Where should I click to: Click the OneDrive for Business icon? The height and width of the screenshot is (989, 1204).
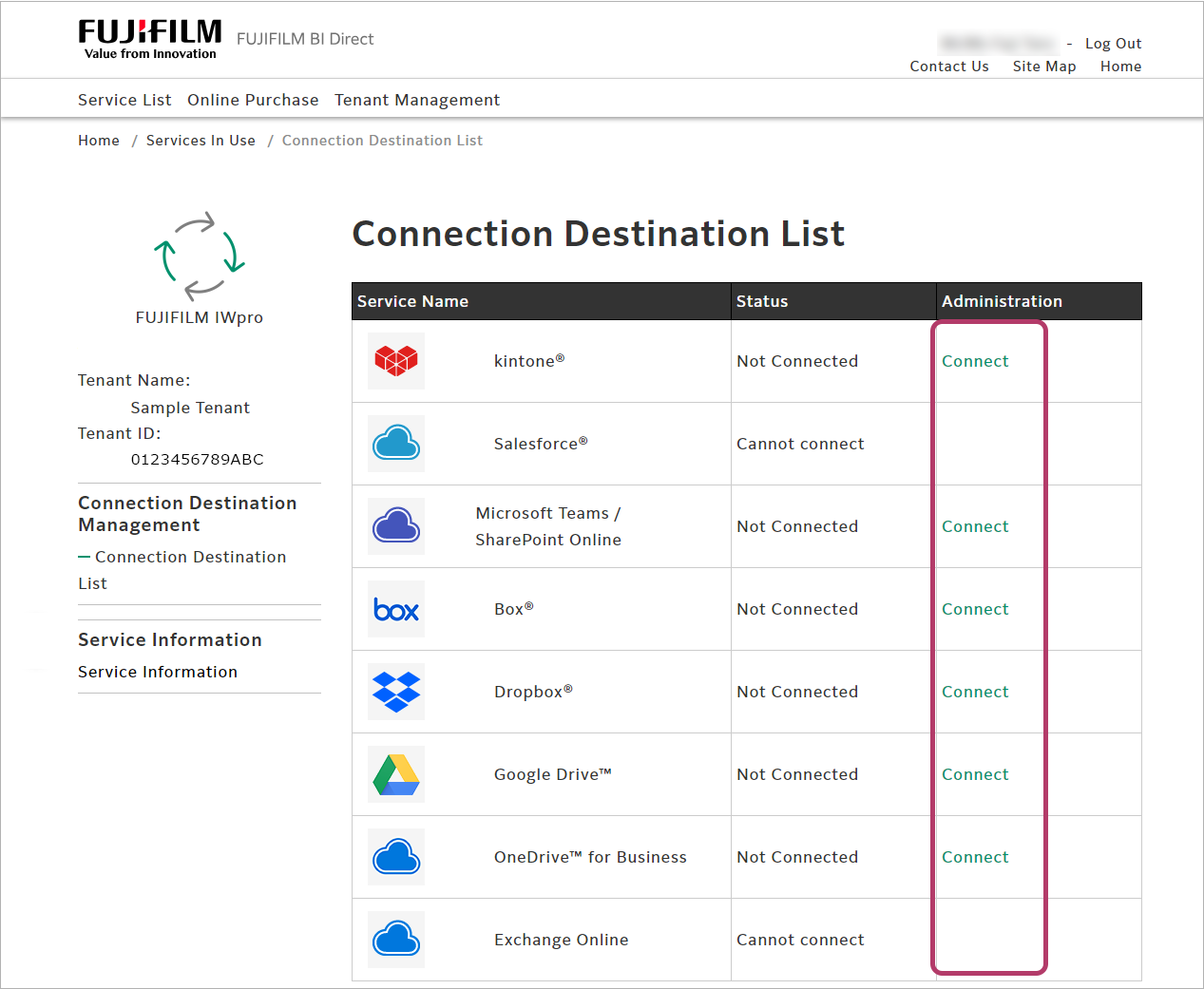[x=396, y=857]
